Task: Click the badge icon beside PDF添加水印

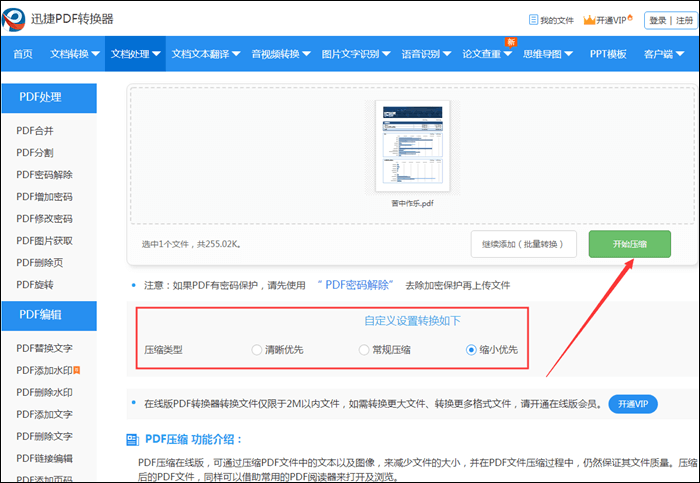Action: [77, 370]
